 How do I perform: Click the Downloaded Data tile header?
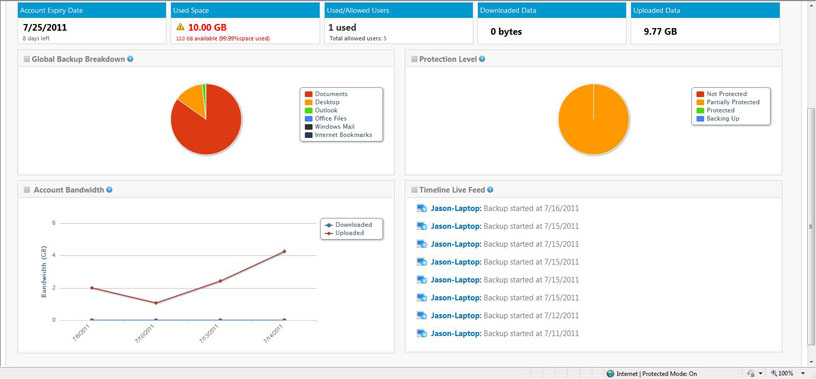[552, 10]
